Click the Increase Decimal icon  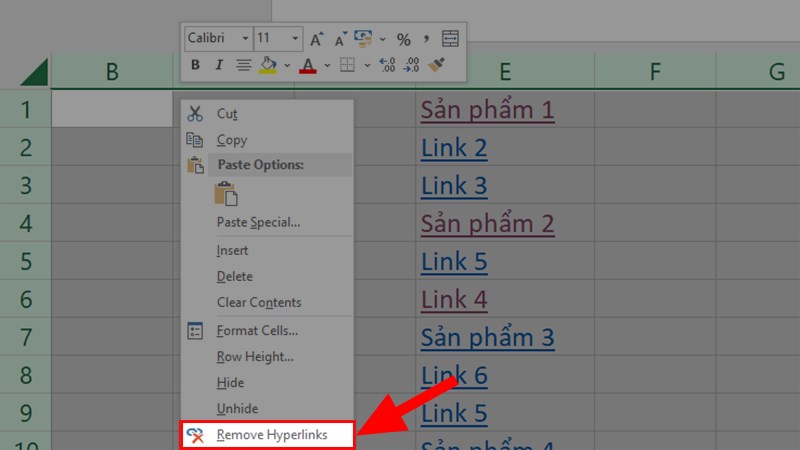[387, 66]
